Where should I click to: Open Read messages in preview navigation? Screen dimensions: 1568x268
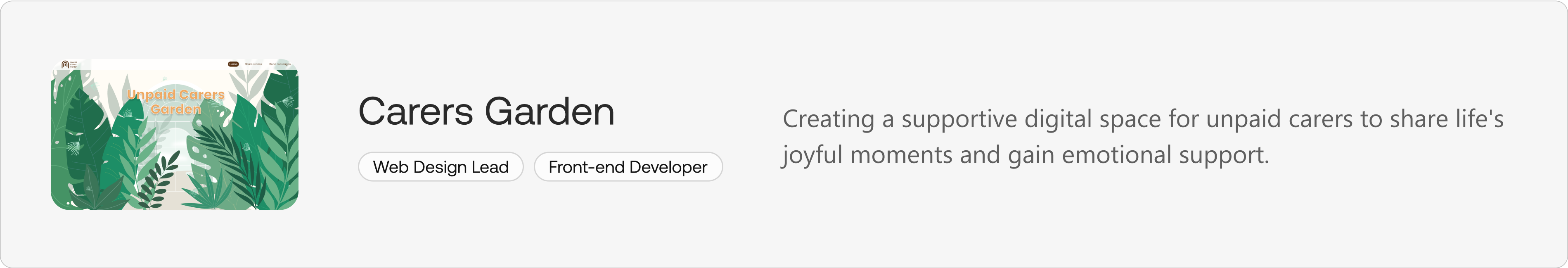click(x=280, y=64)
